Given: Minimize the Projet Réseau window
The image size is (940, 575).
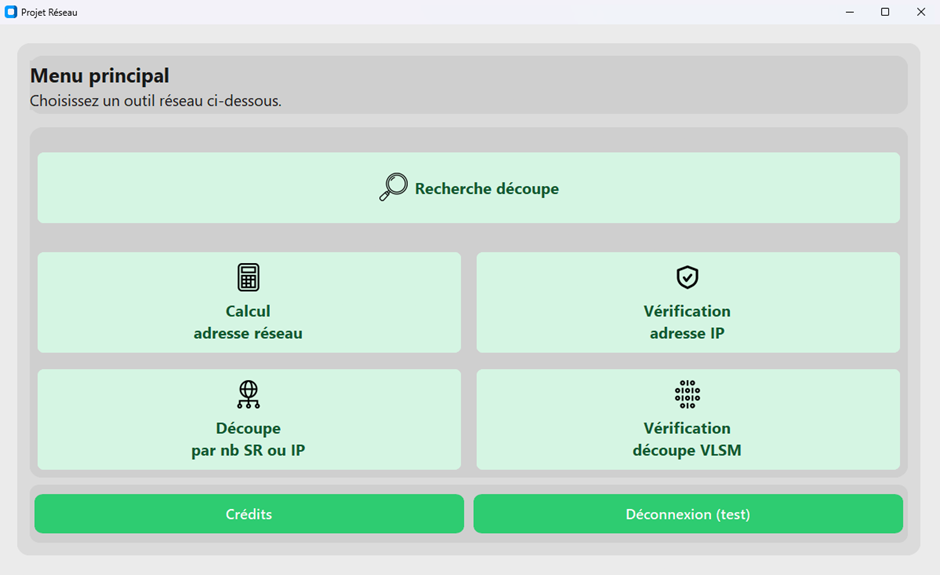Looking at the screenshot, I should (x=849, y=12).
